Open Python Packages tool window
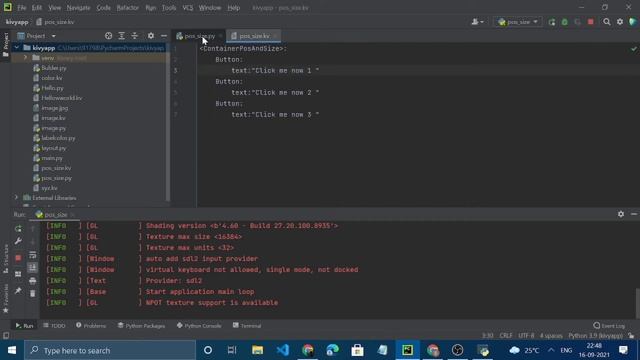 141,326
